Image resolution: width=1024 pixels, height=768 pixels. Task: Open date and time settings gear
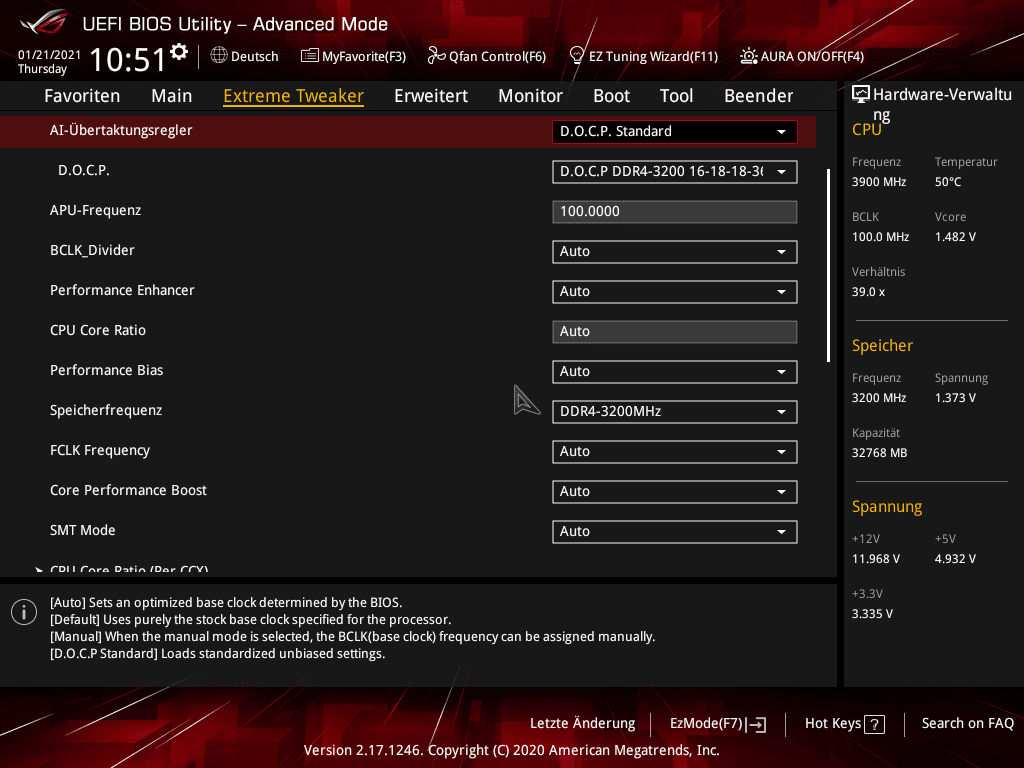(x=179, y=52)
